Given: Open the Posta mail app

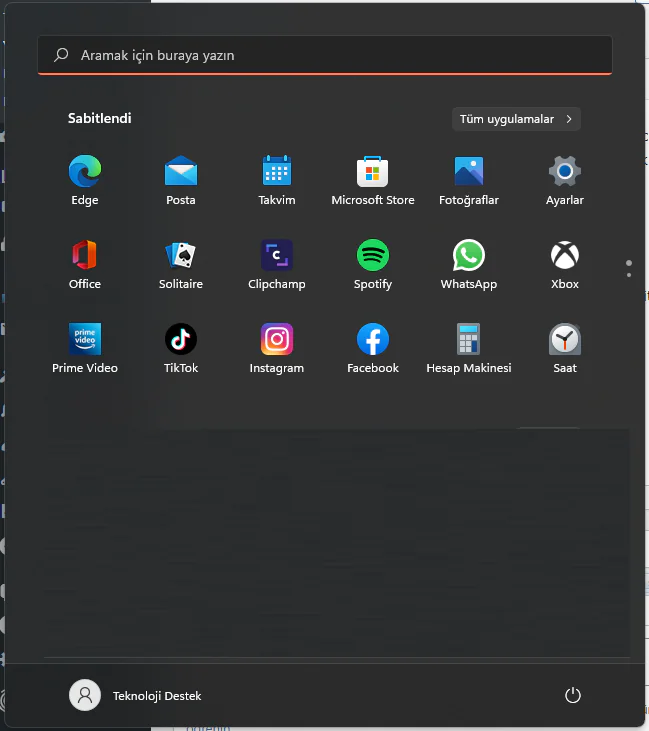Looking at the screenshot, I should click(x=181, y=180).
